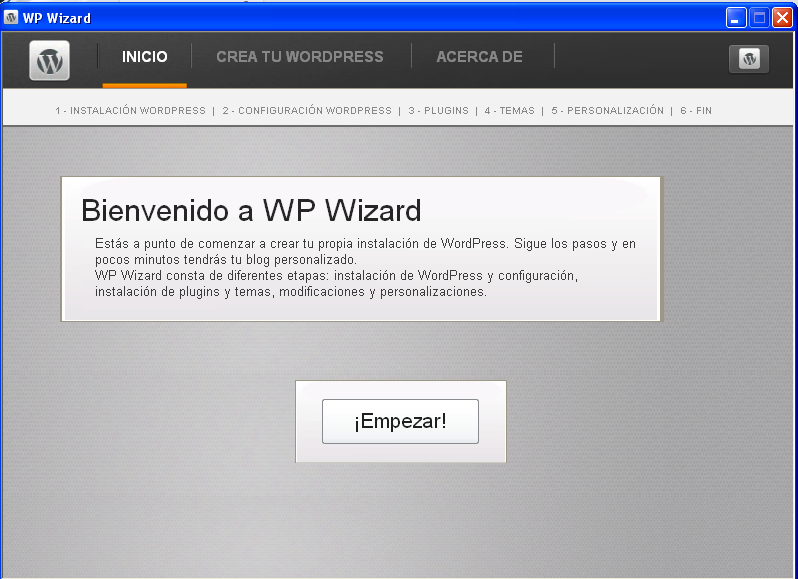The height and width of the screenshot is (579, 798).
Task: Open the INICIO tab
Action: 145,56
